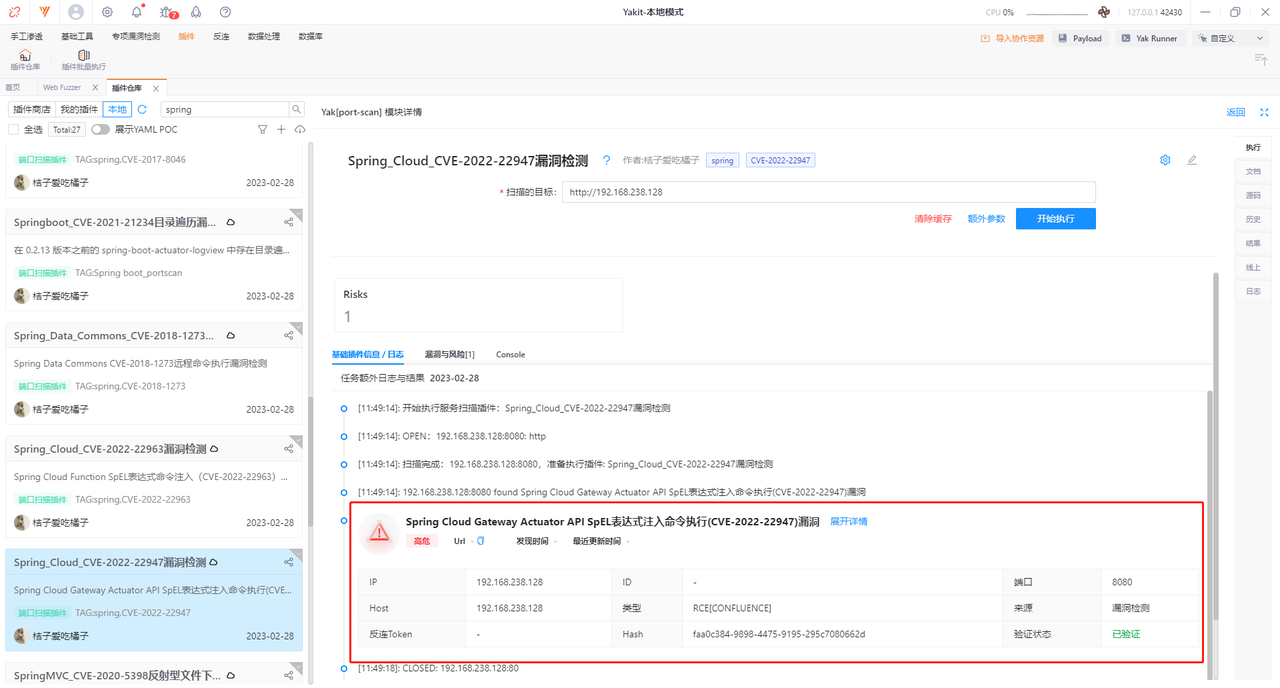Viewport: 1280px width, 688px height.
Task: Click the 开始执行 button
Action: click(x=1056, y=218)
